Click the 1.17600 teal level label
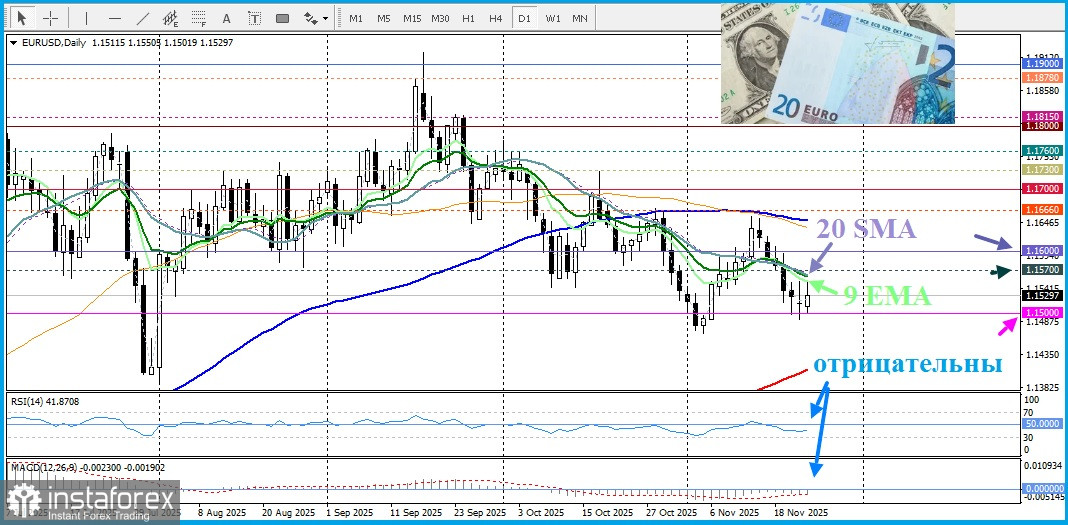 coord(1041,150)
